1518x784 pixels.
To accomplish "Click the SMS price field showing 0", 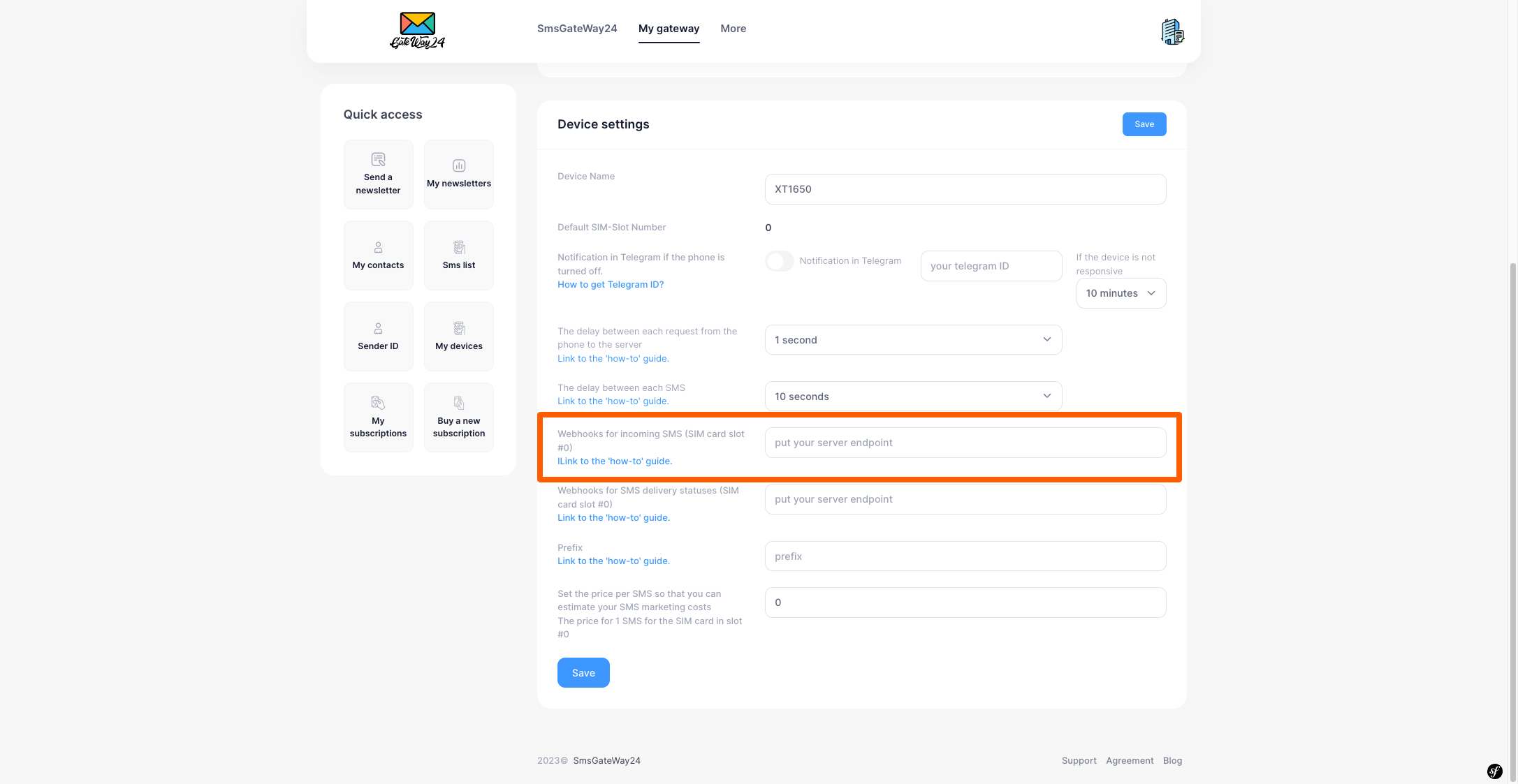I will click(x=965, y=602).
